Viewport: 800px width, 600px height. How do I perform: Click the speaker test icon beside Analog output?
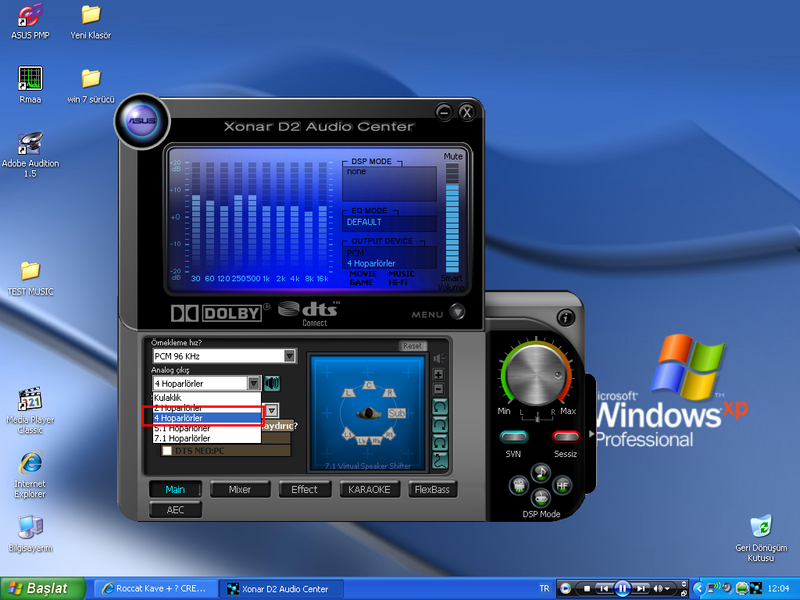[x=272, y=383]
